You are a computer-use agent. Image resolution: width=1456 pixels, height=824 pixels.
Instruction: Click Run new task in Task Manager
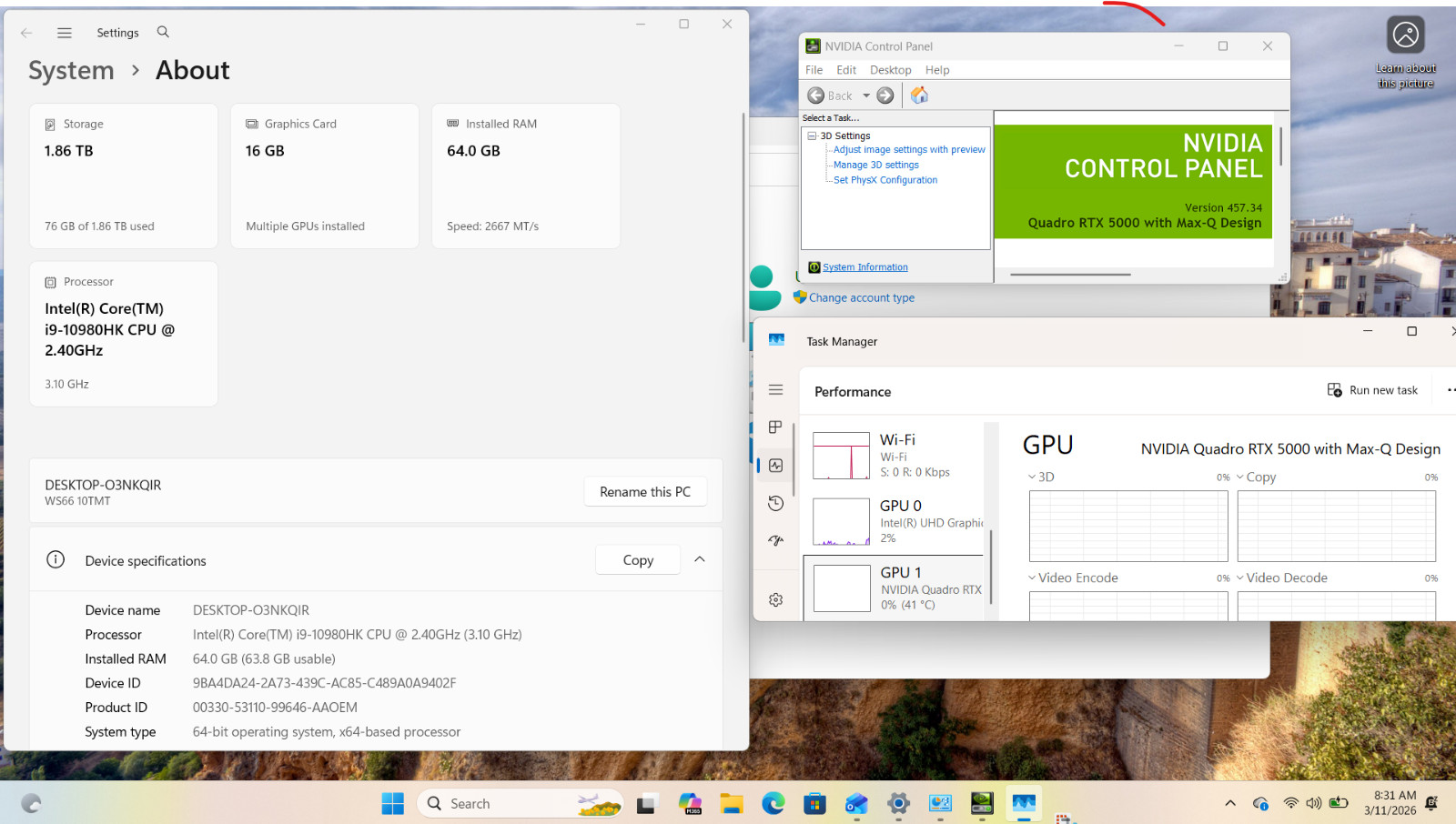click(1372, 390)
